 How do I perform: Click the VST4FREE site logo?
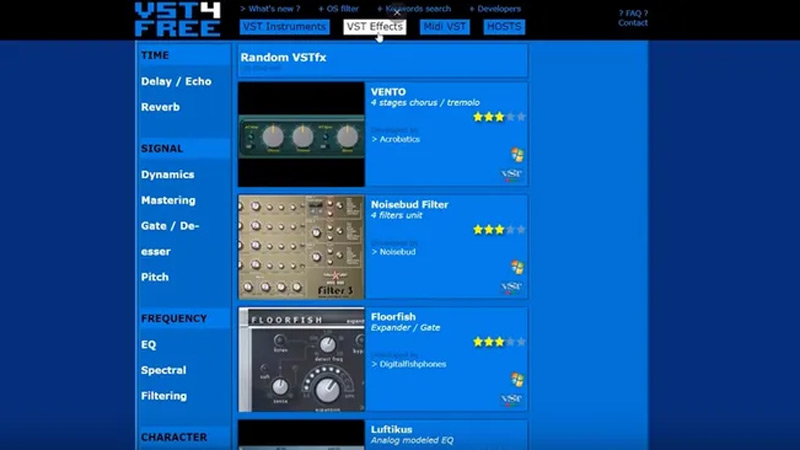pos(177,19)
